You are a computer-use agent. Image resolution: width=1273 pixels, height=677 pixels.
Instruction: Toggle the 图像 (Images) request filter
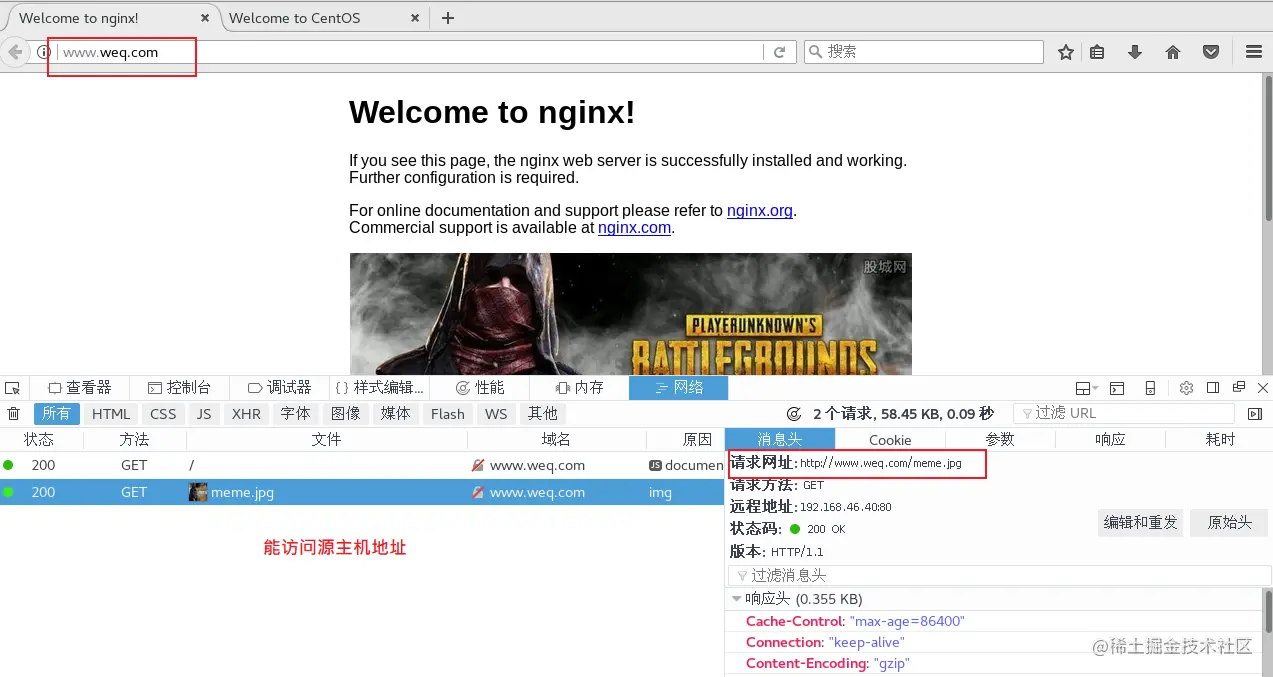(346, 413)
